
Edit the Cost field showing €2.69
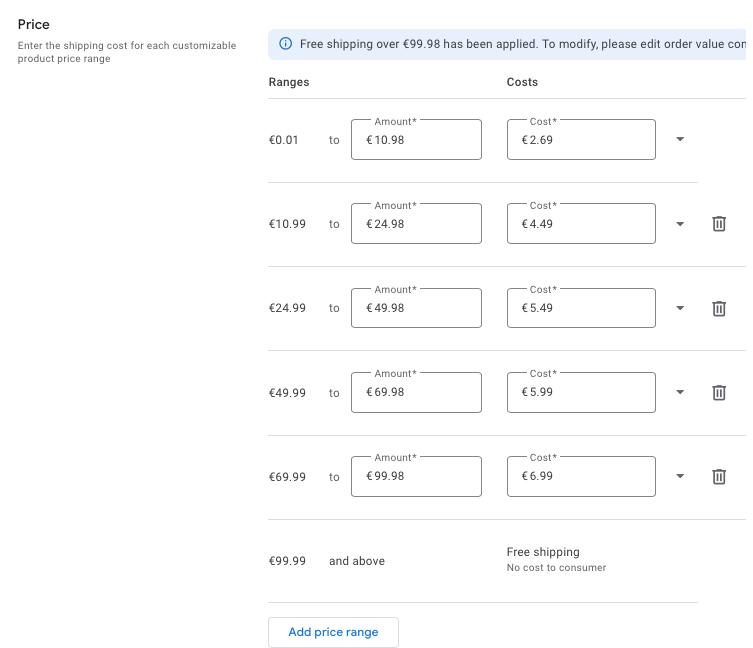pyautogui.click(x=581, y=140)
